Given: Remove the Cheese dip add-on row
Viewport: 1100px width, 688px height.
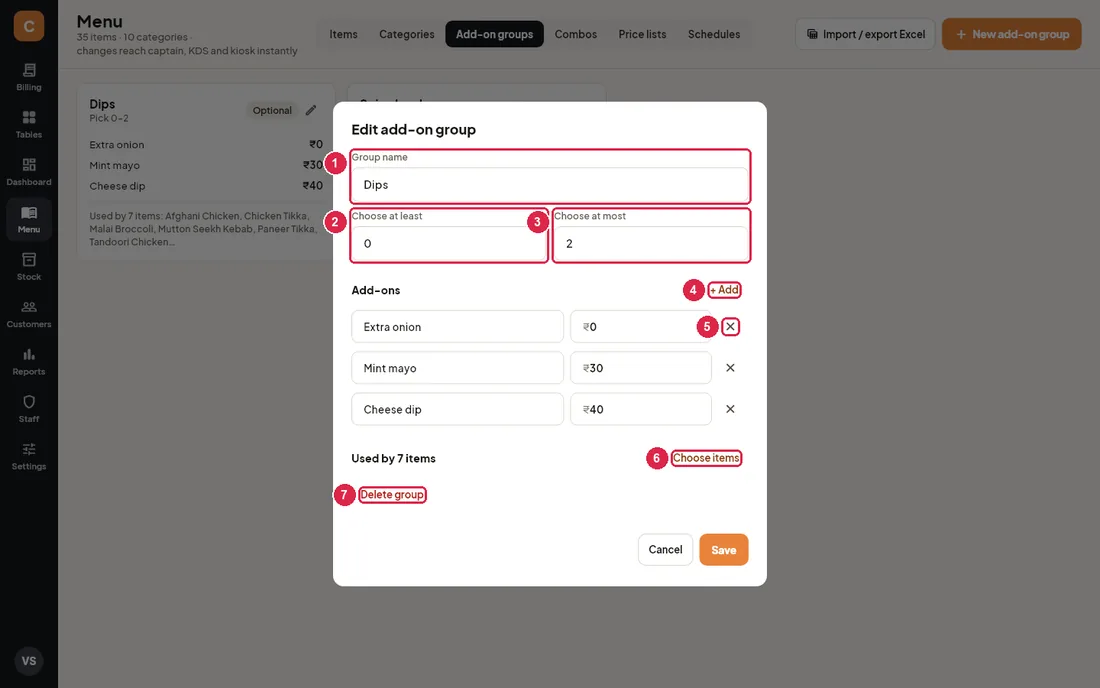Looking at the screenshot, I should [x=730, y=409].
